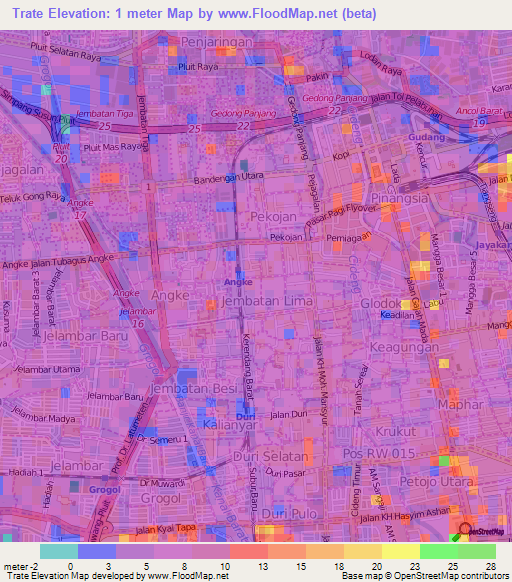Open the www.FloodMap.net link in the title

coord(278,13)
